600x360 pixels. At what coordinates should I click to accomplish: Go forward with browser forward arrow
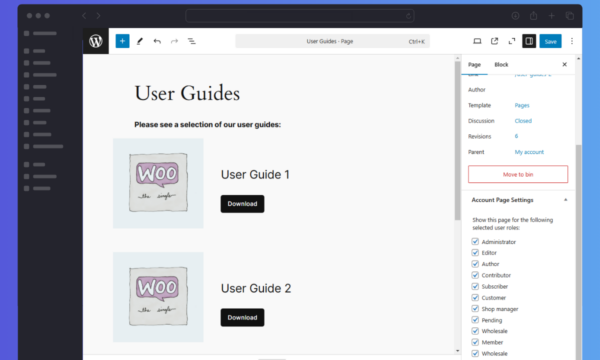coord(98,16)
